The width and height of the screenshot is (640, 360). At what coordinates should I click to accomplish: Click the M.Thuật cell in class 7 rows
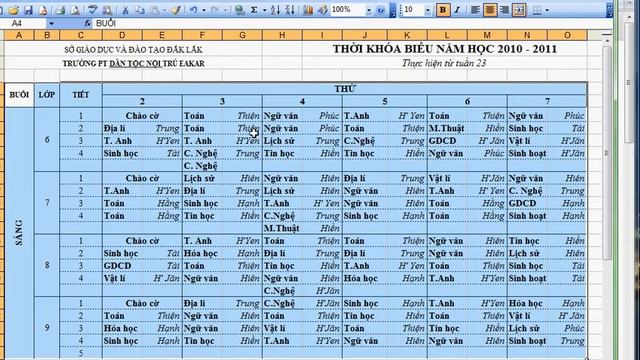pyautogui.click(x=281, y=228)
